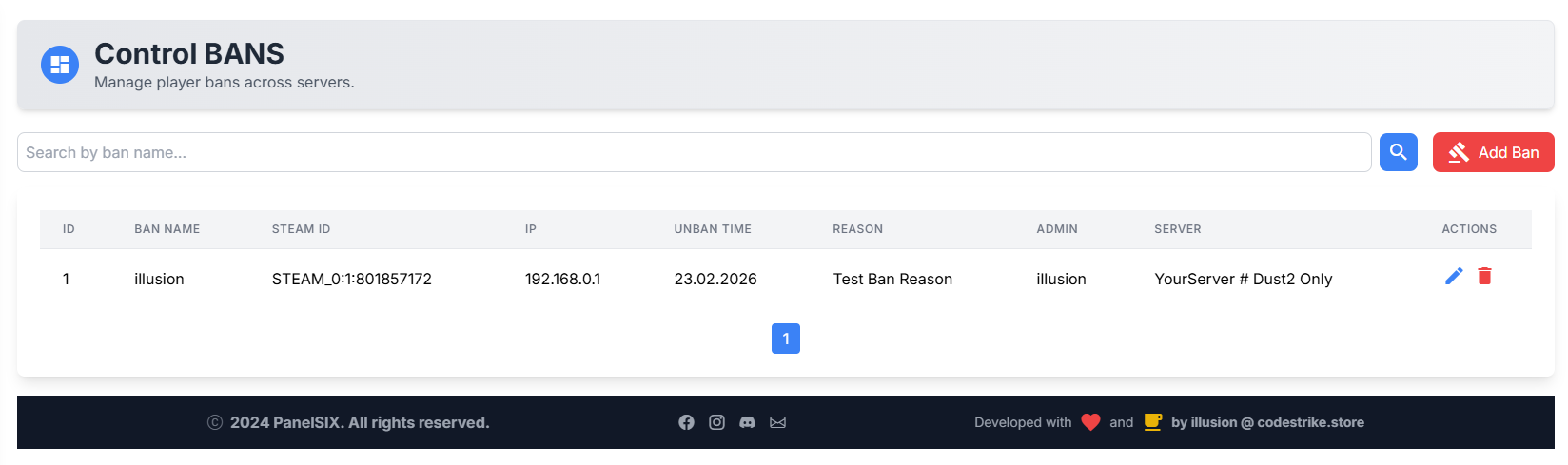
Task: Click the BAN NAME column header
Action: click(x=167, y=229)
